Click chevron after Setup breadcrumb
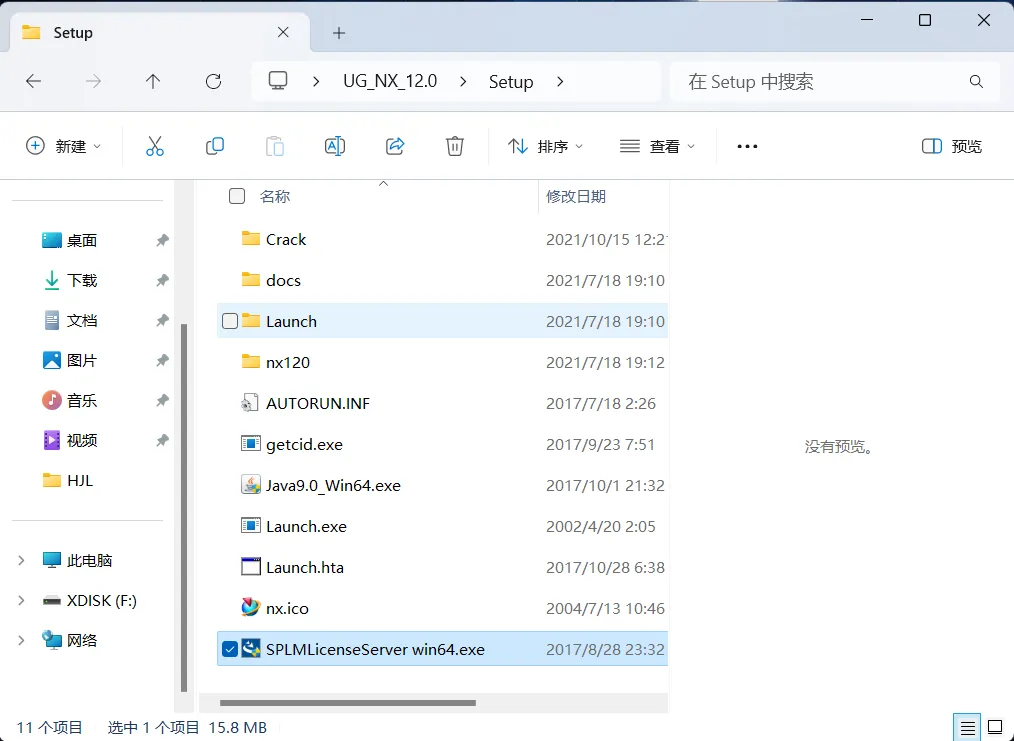The height and width of the screenshot is (741, 1014). pyautogui.click(x=560, y=81)
